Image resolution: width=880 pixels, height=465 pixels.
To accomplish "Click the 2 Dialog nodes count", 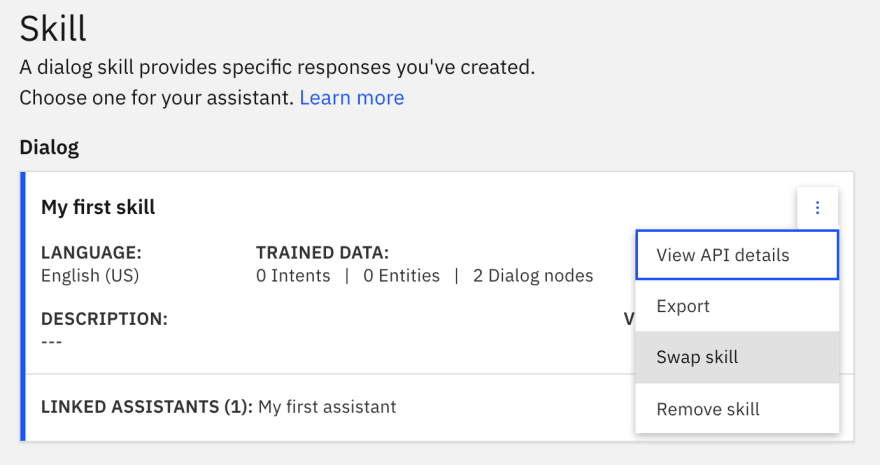I will point(533,275).
